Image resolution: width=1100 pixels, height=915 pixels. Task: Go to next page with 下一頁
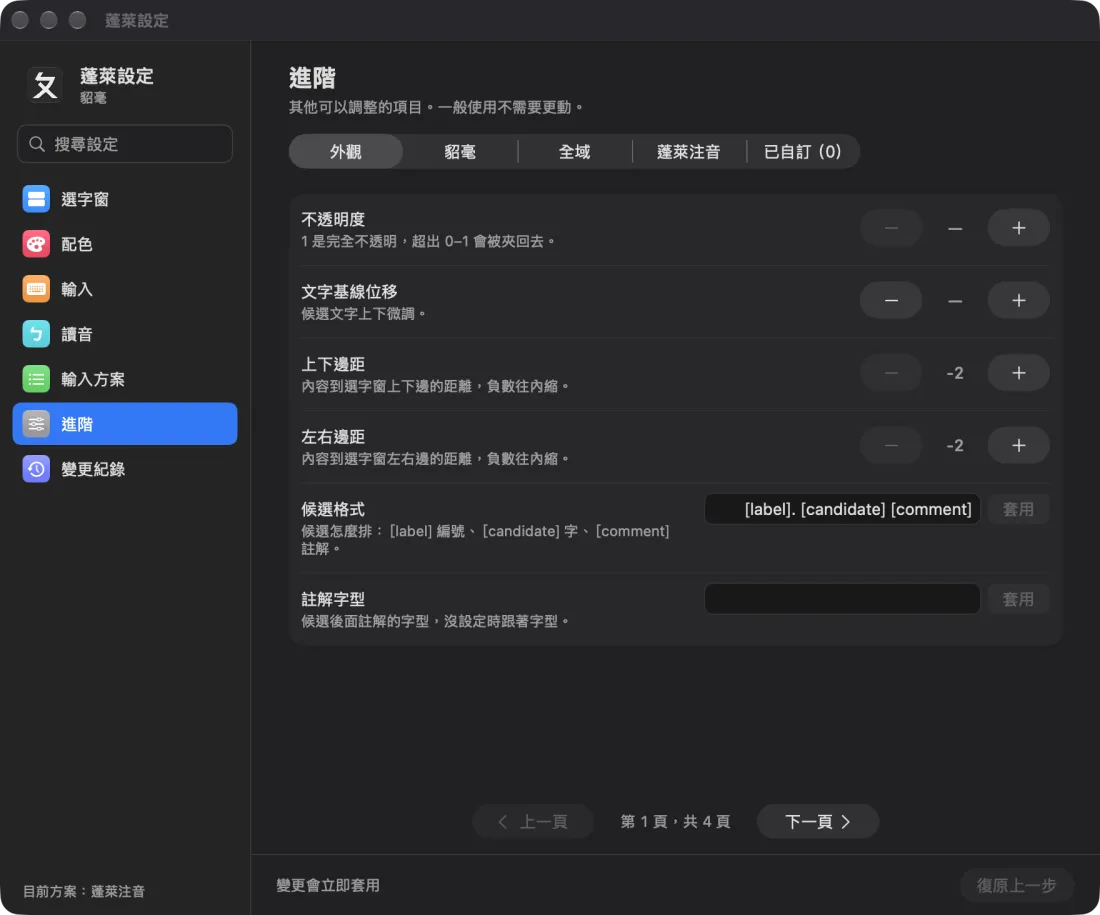click(818, 821)
